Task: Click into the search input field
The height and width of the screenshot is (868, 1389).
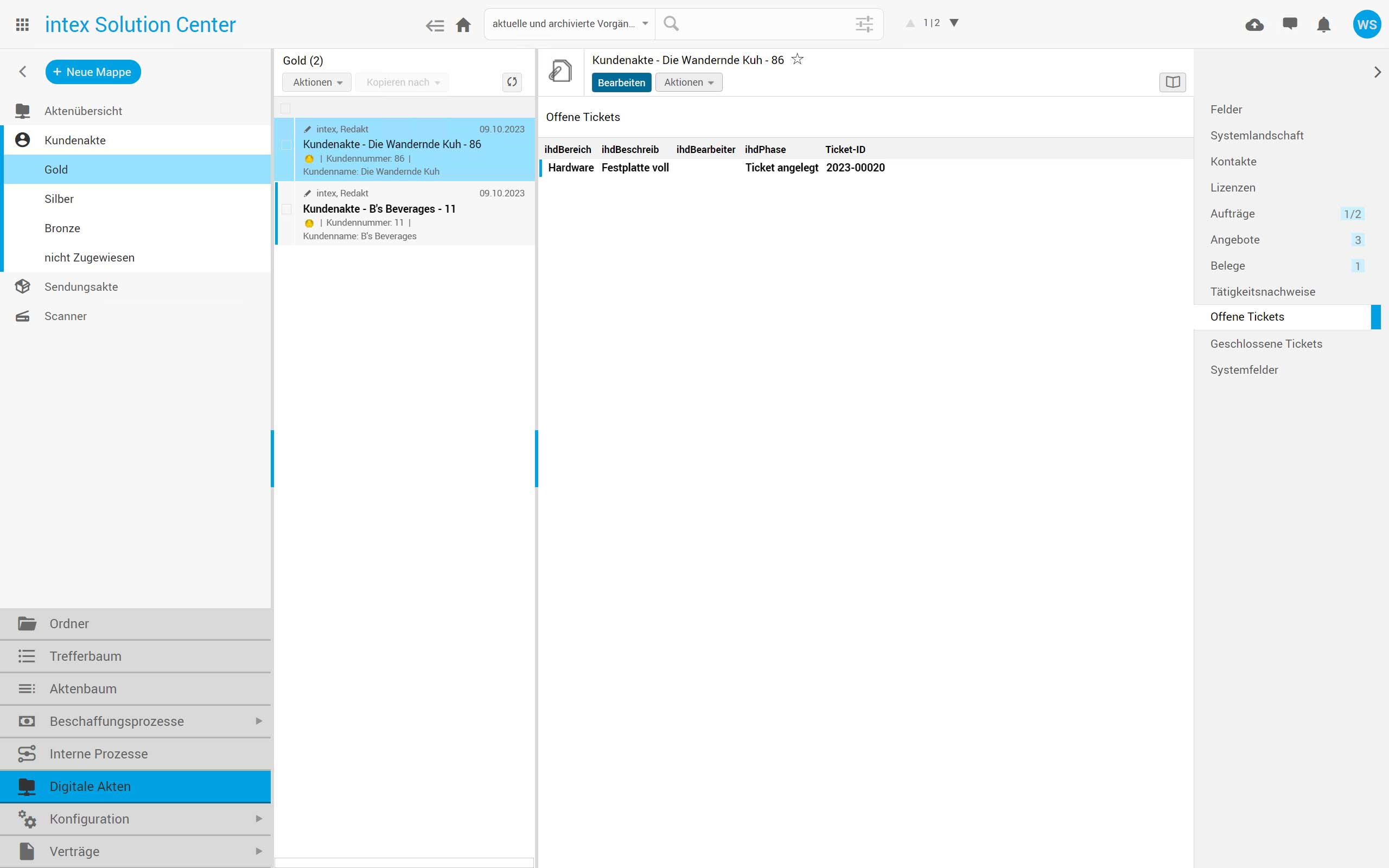Action: click(763, 24)
